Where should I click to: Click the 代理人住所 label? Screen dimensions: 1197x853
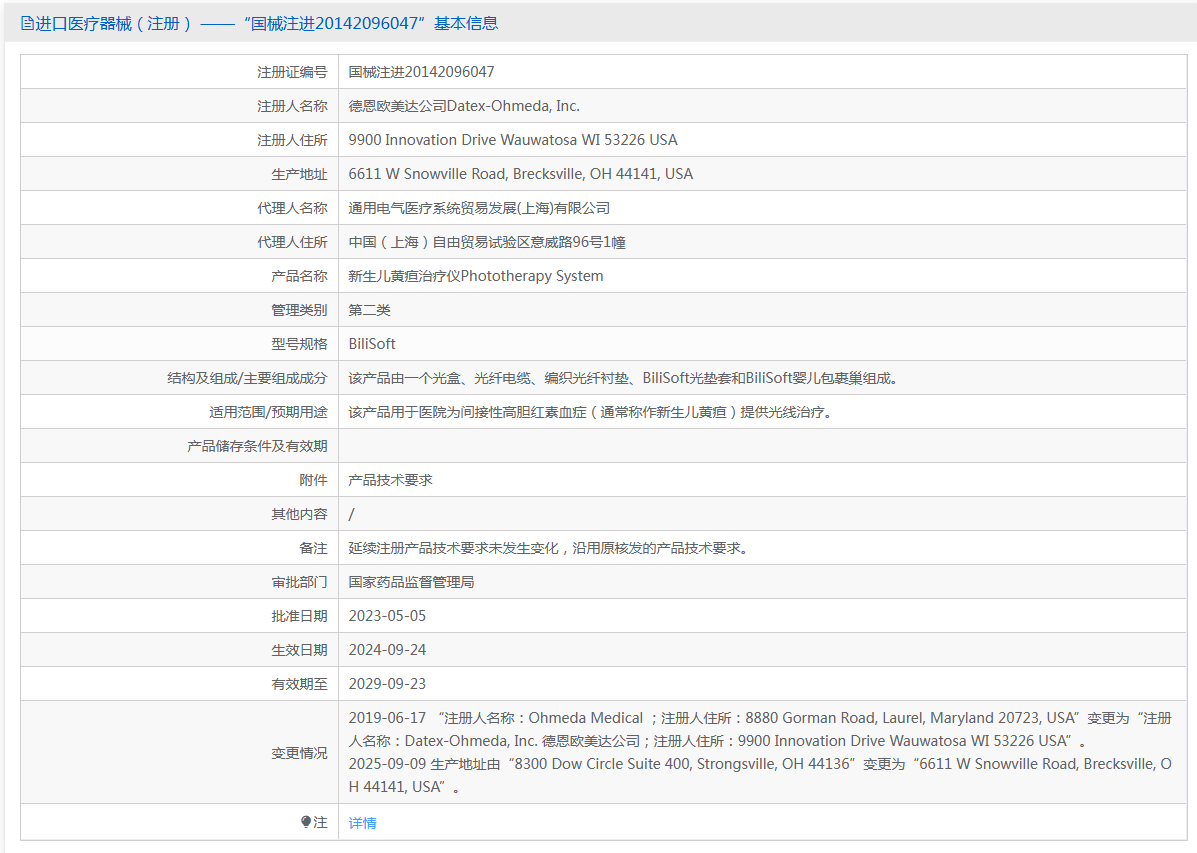point(292,242)
